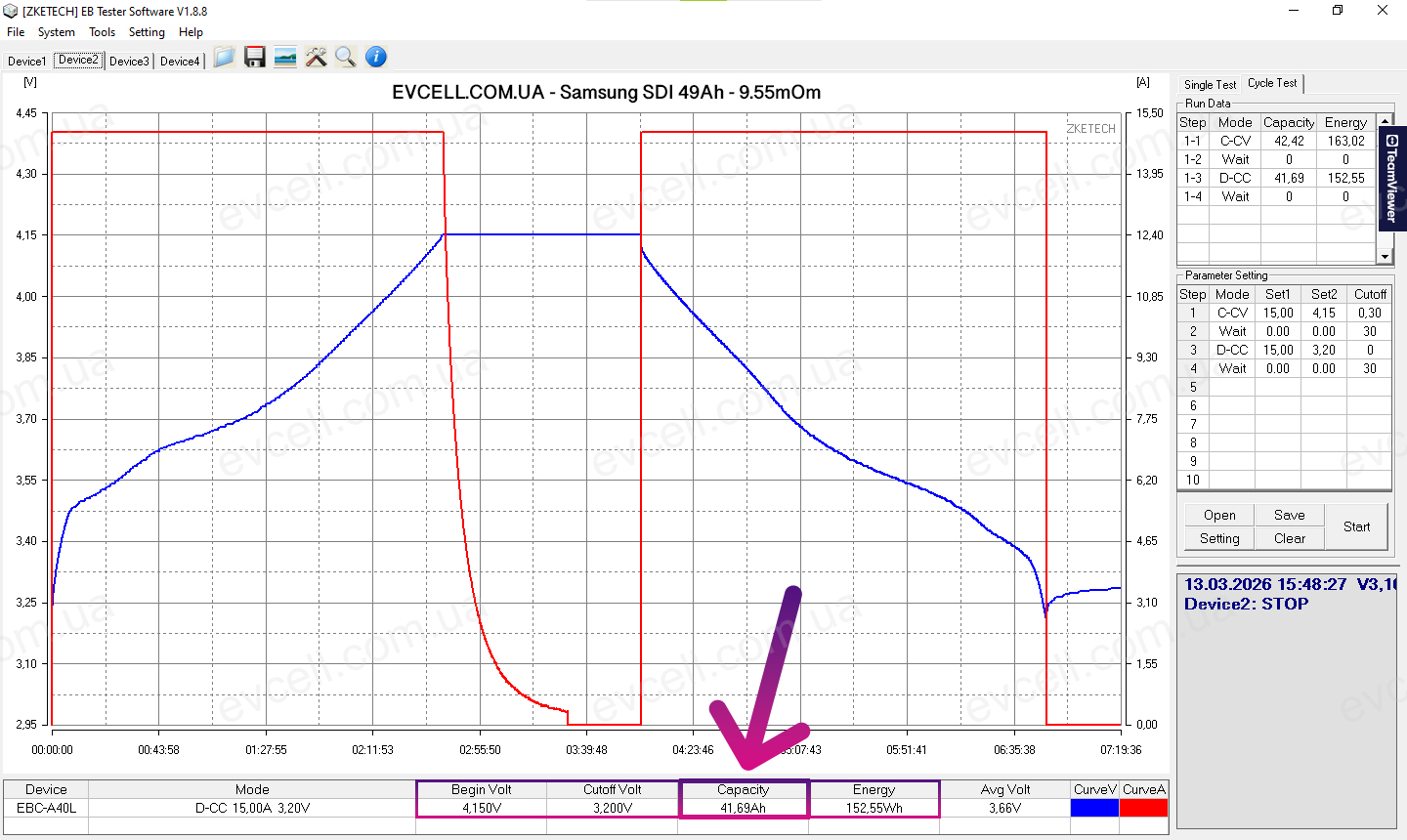Click the Open button in the parameter panel
This screenshot has width=1407, height=840.
tap(1219, 515)
